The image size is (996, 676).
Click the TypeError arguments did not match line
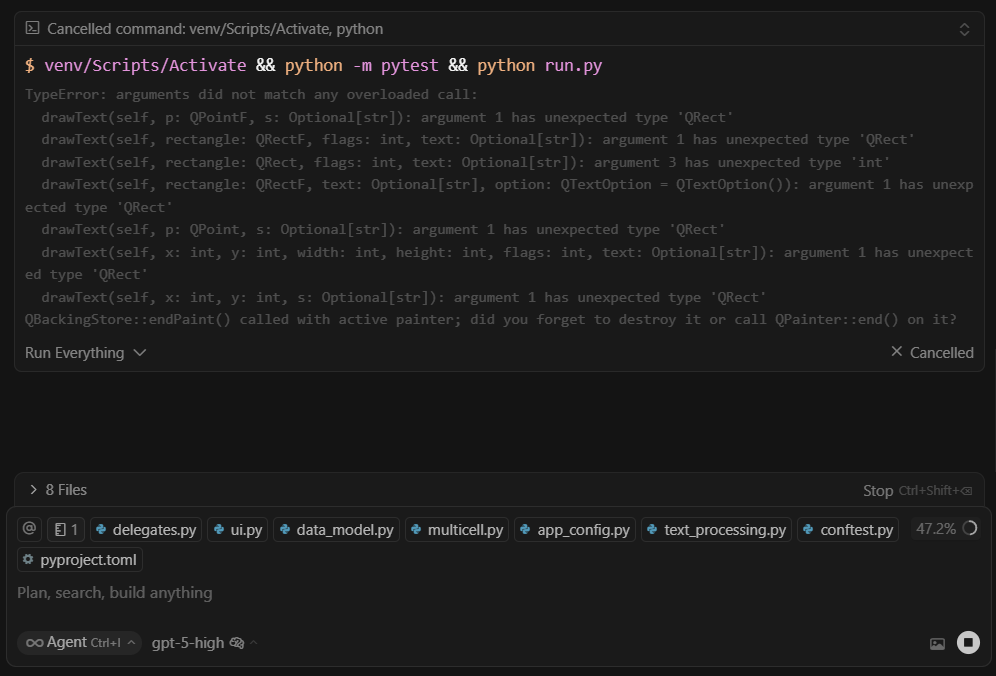point(251,94)
